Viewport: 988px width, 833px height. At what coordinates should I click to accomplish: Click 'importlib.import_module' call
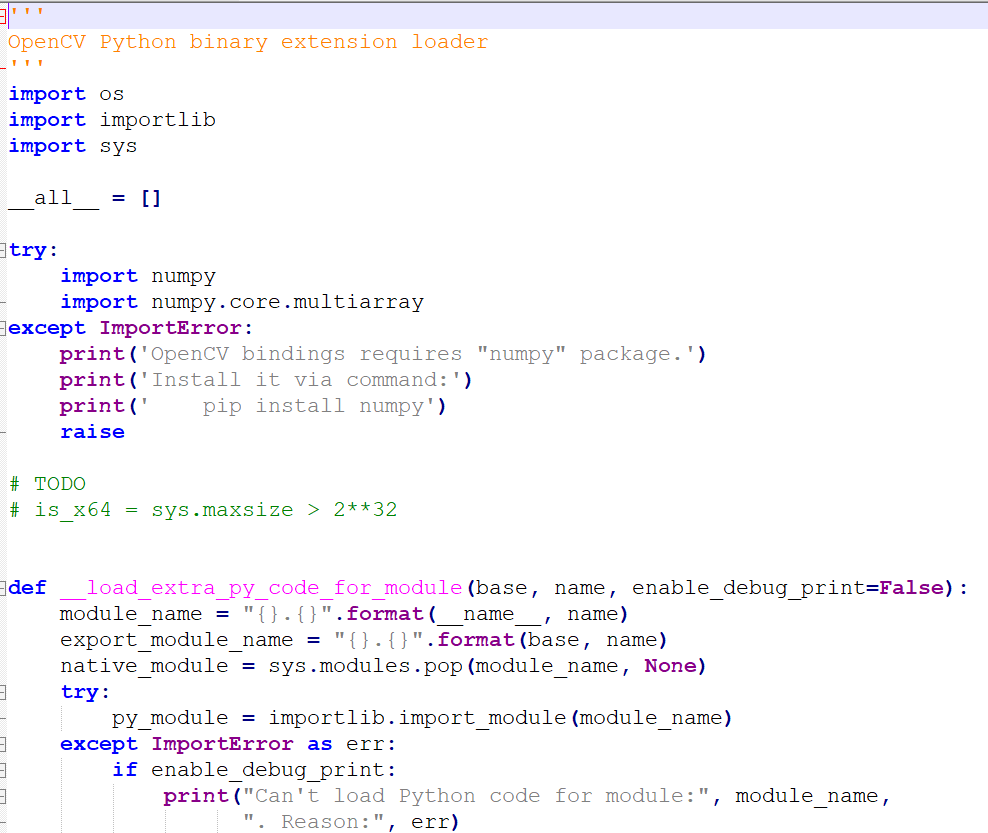click(417, 718)
